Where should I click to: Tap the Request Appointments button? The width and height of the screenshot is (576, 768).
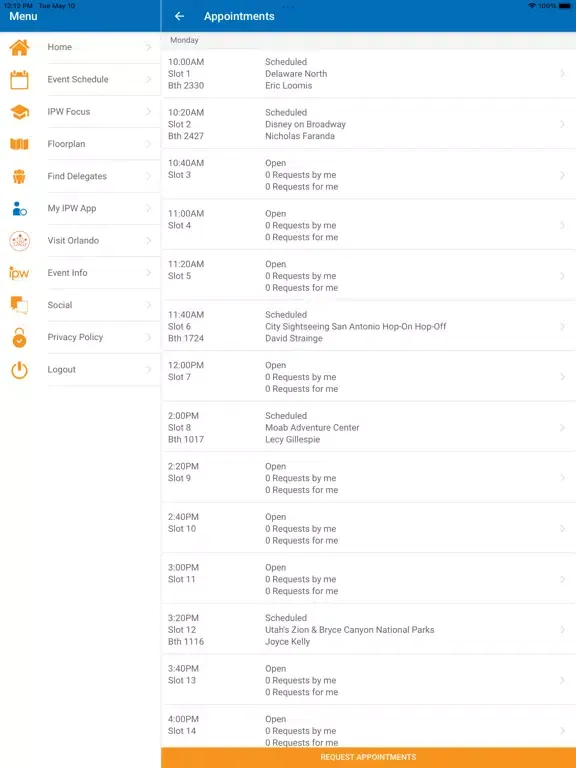(x=368, y=757)
